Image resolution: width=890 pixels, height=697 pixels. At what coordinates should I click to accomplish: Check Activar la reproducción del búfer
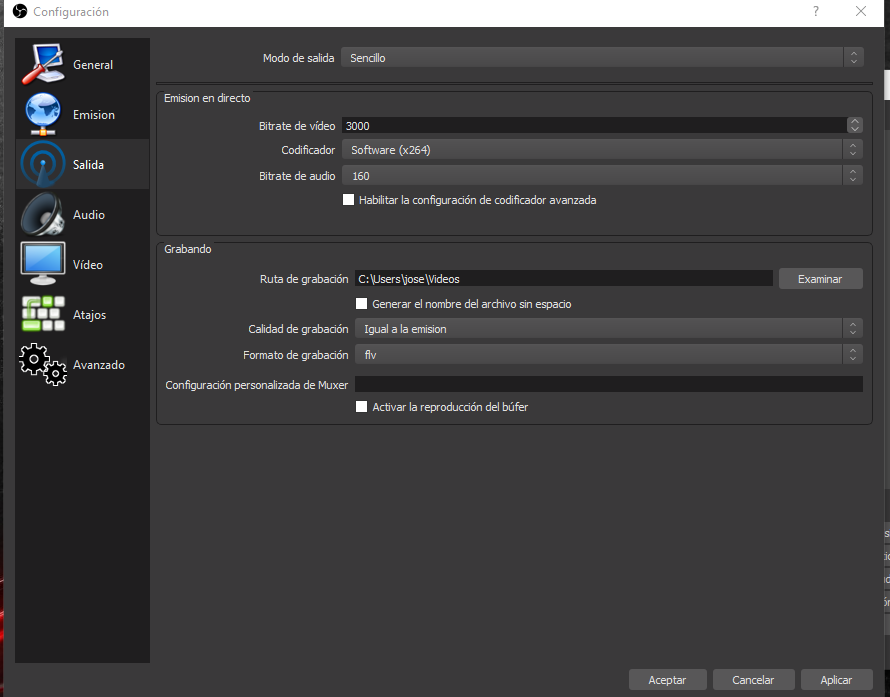(x=363, y=408)
